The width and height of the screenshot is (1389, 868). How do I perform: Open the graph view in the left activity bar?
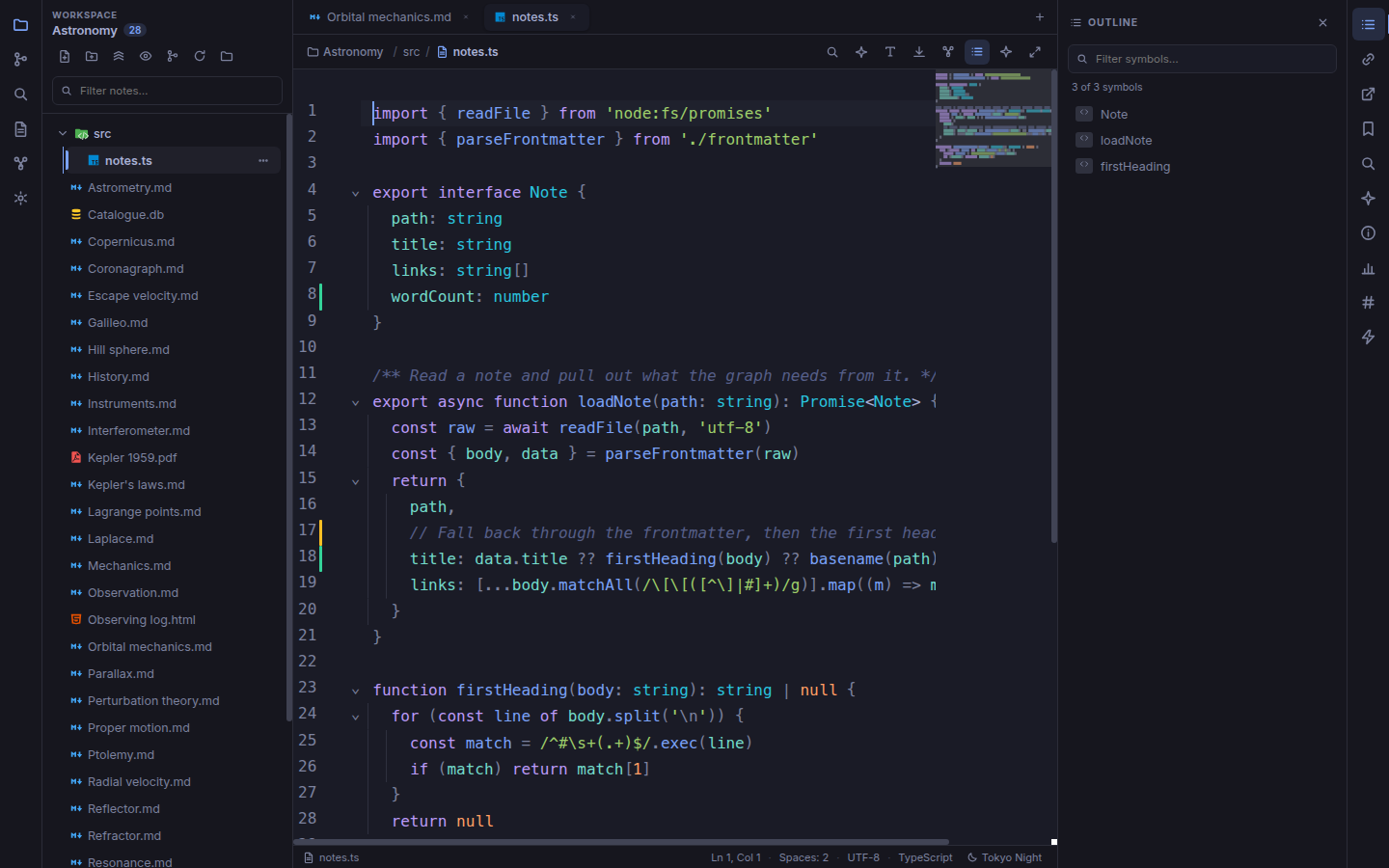tap(20, 164)
